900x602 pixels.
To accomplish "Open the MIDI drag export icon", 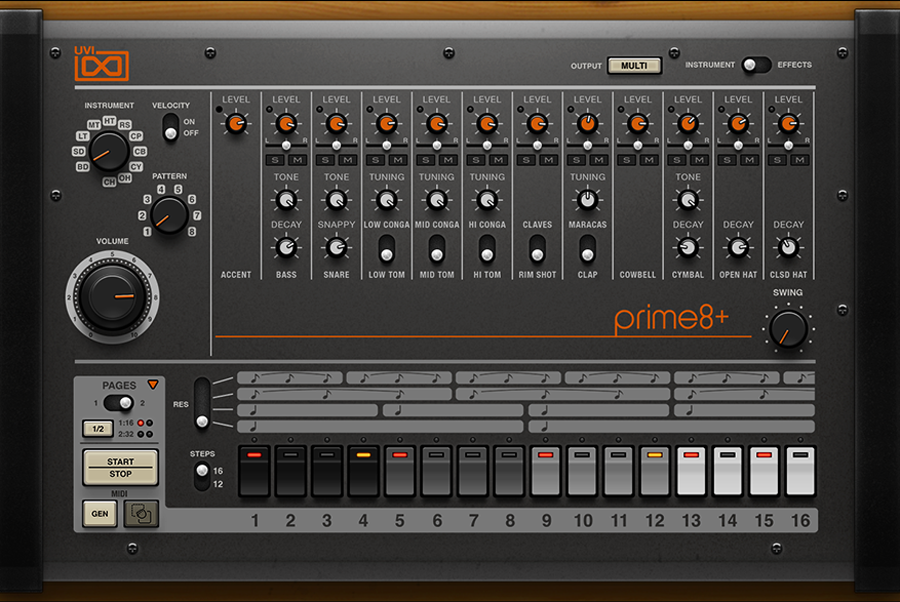I will (141, 514).
